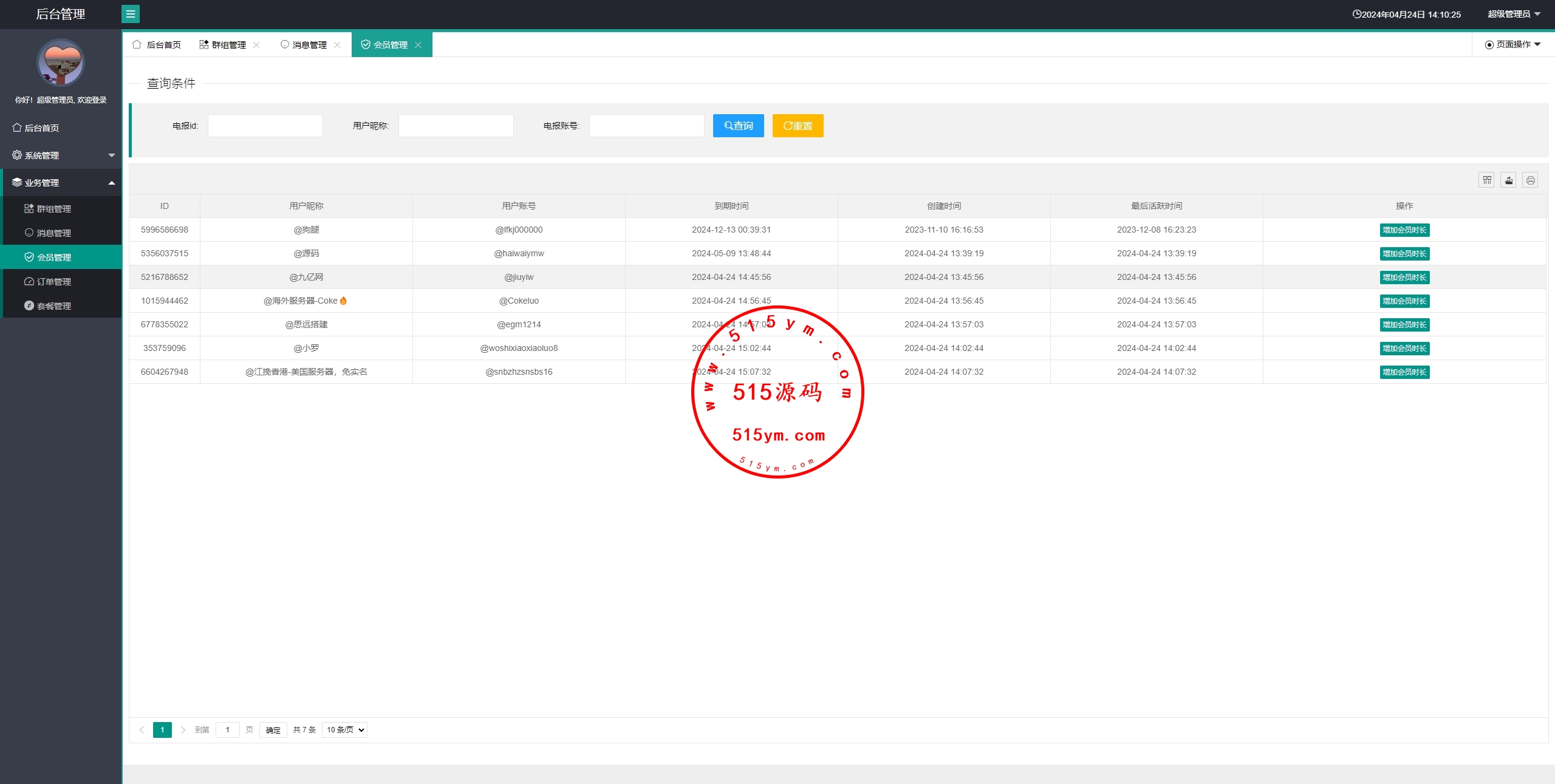Image resolution: width=1555 pixels, height=784 pixels.
Task: Click the orange 重置 reset button
Action: pos(798,126)
